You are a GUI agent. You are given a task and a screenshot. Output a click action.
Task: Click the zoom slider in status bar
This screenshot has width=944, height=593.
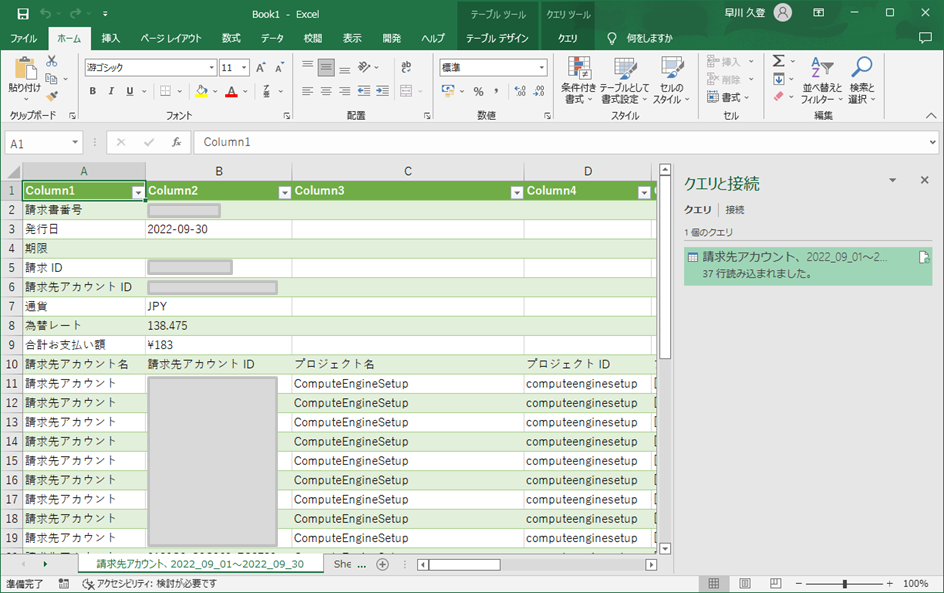pyautogui.click(x=845, y=583)
